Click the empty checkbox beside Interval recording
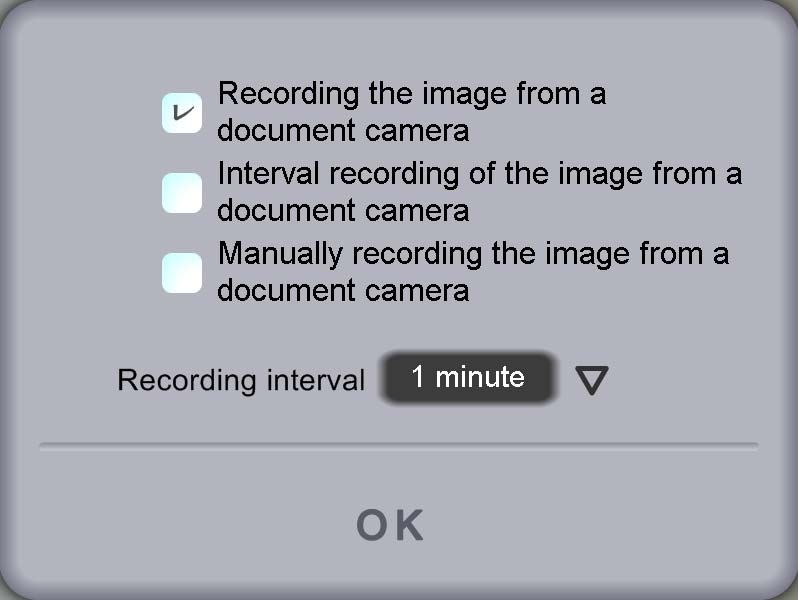798x600 pixels. click(182, 193)
